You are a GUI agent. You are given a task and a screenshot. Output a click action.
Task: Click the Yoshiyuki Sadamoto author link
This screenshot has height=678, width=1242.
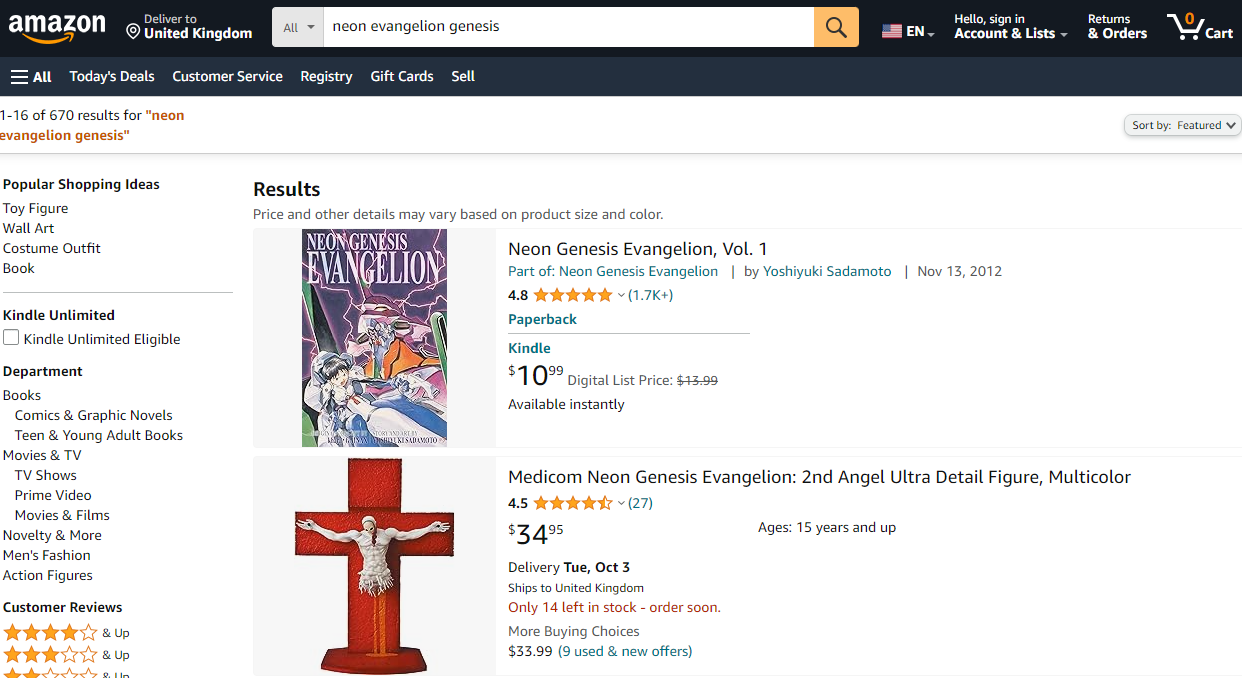point(827,271)
